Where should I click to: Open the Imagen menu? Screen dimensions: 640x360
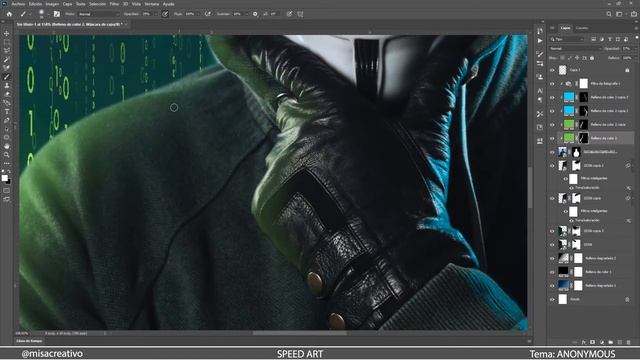tap(52, 4)
